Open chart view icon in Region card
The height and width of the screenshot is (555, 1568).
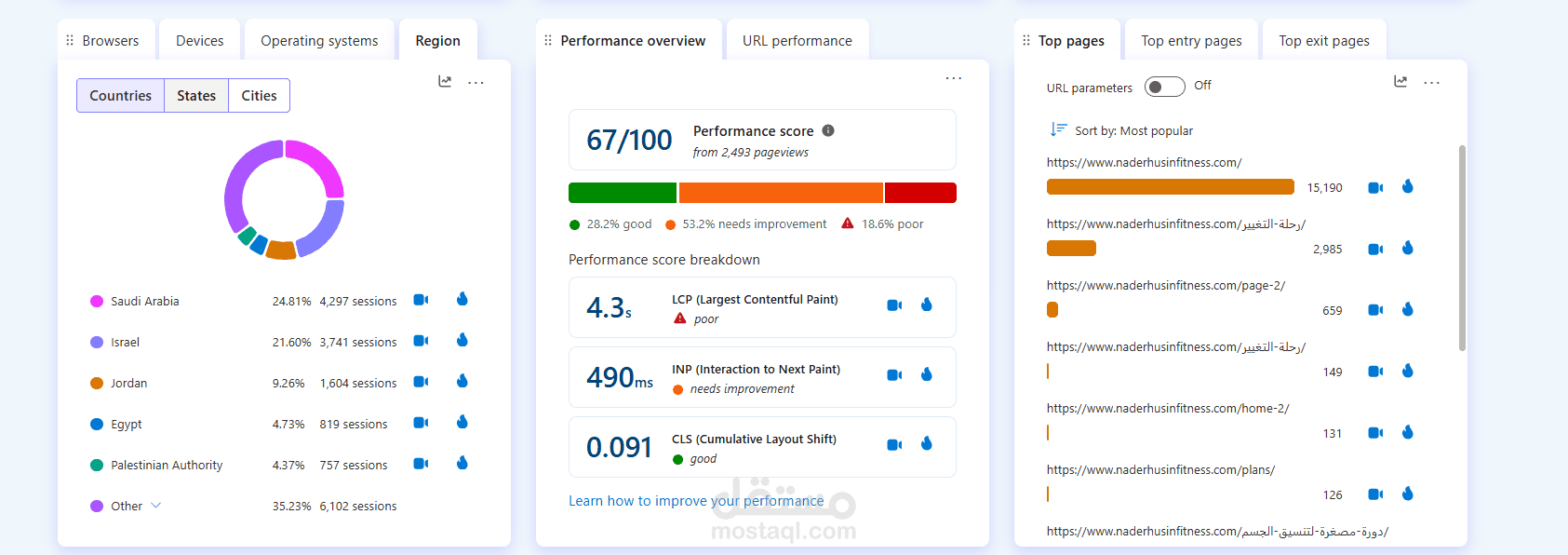click(445, 82)
